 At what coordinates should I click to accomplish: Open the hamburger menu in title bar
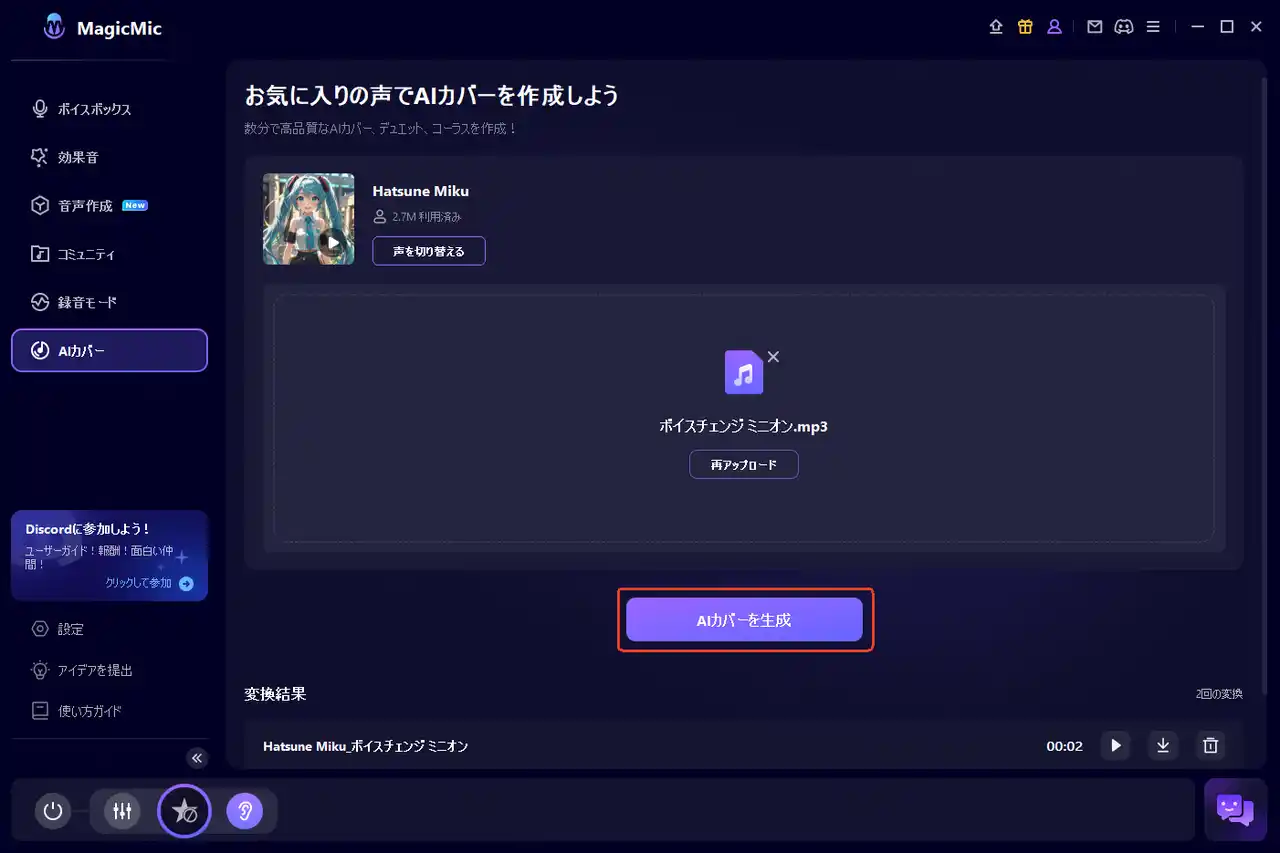click(1153, 27)
